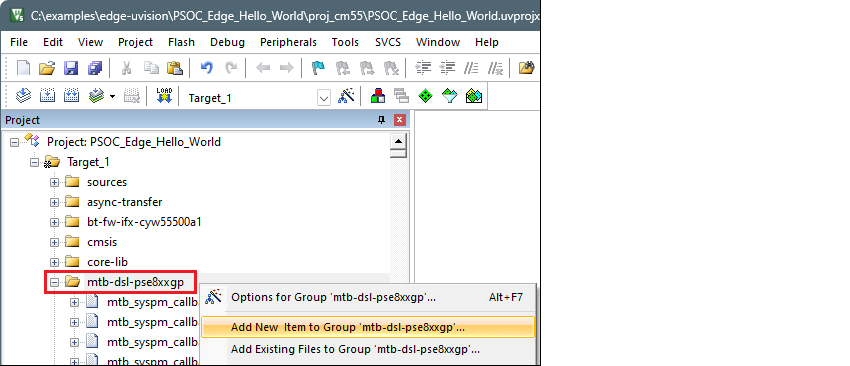Open Manage Project Items colored blocks icon
This screenshot has height=366, width=850.
pos(378,97)
